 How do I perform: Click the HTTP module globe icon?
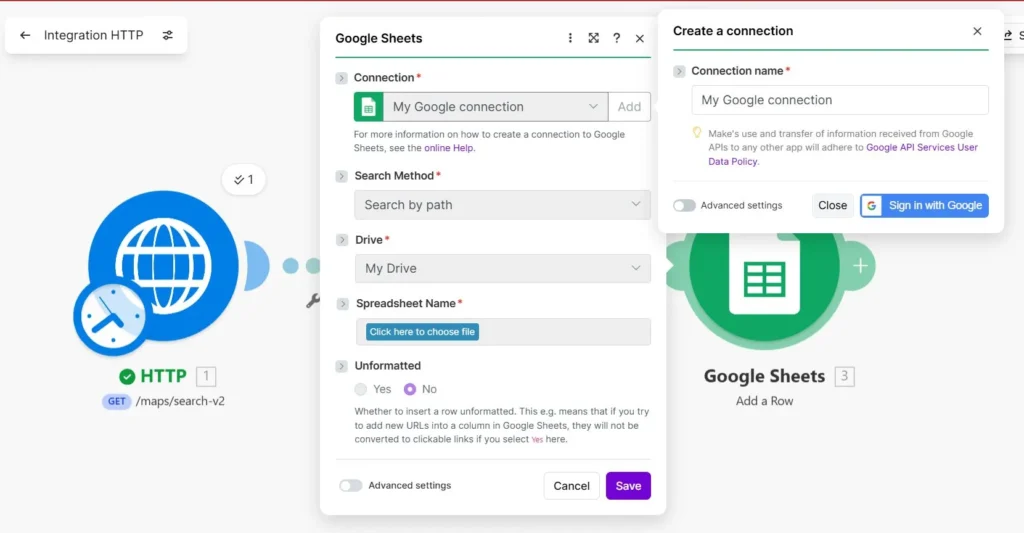(x=163, y=265)
